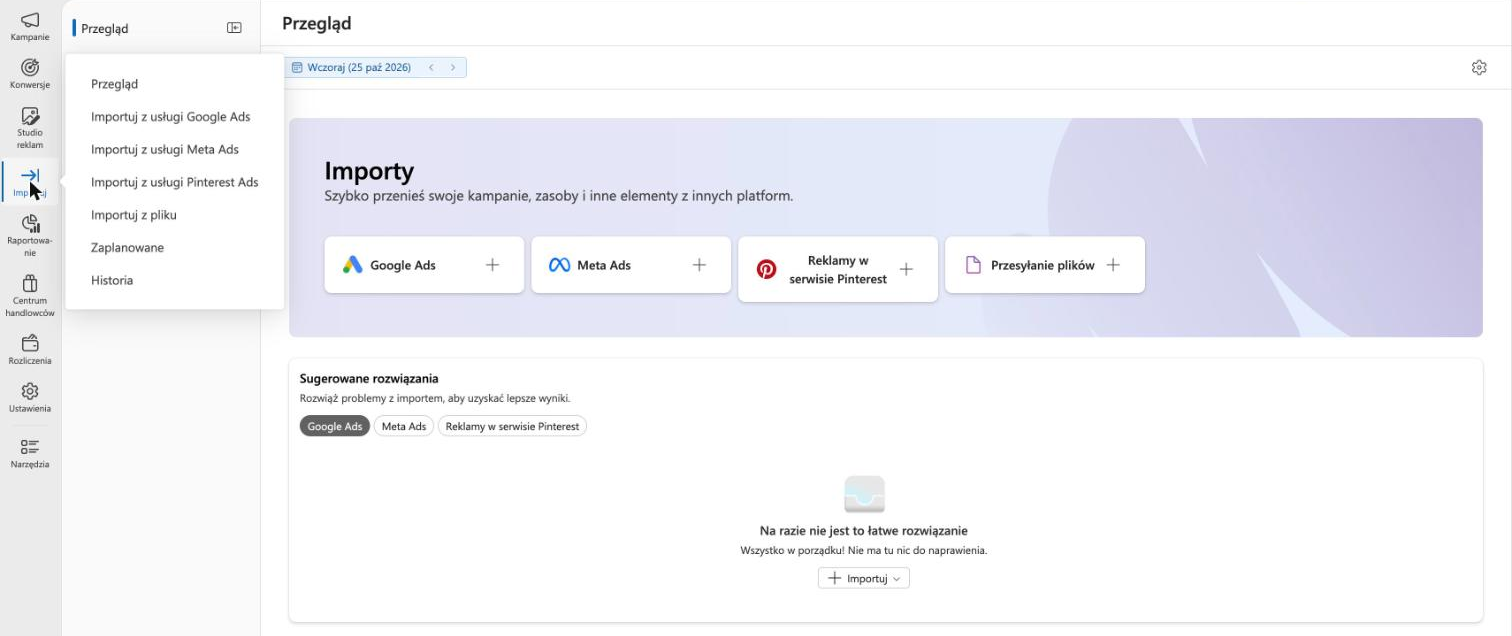Collapse the navigation panel icon beside Przegląd
This screenshot has width=1512, height=636.
[234, 28]
